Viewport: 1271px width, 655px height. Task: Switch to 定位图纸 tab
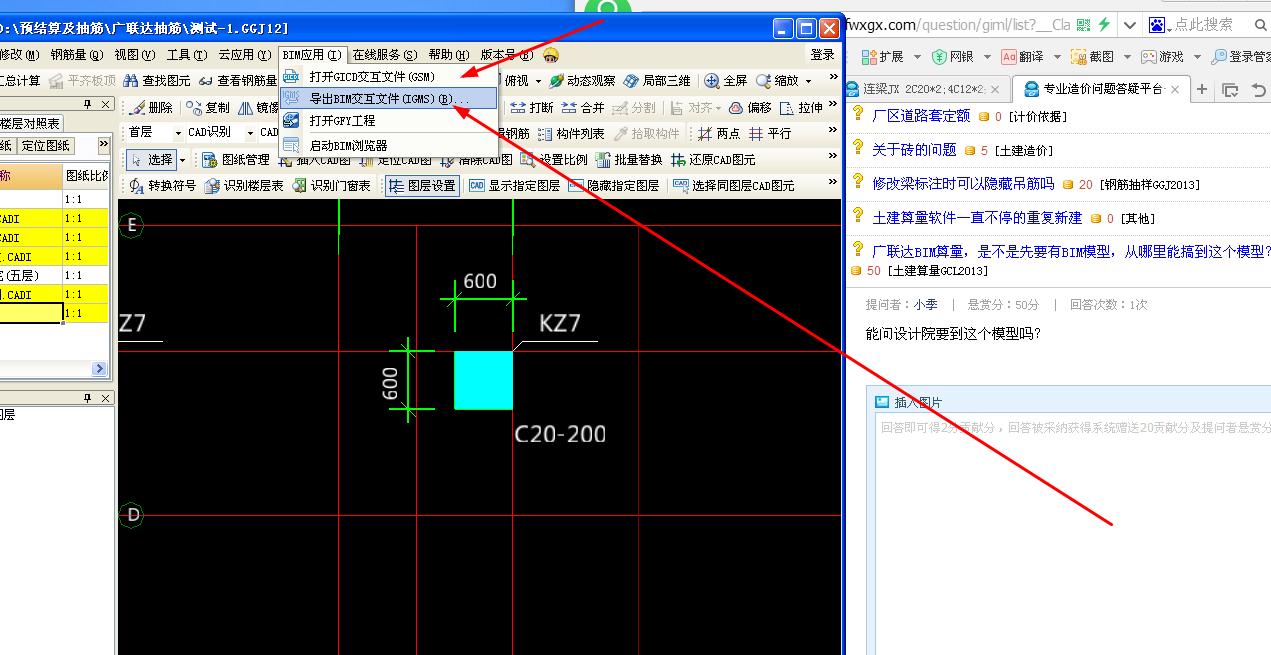pos(46,146)
